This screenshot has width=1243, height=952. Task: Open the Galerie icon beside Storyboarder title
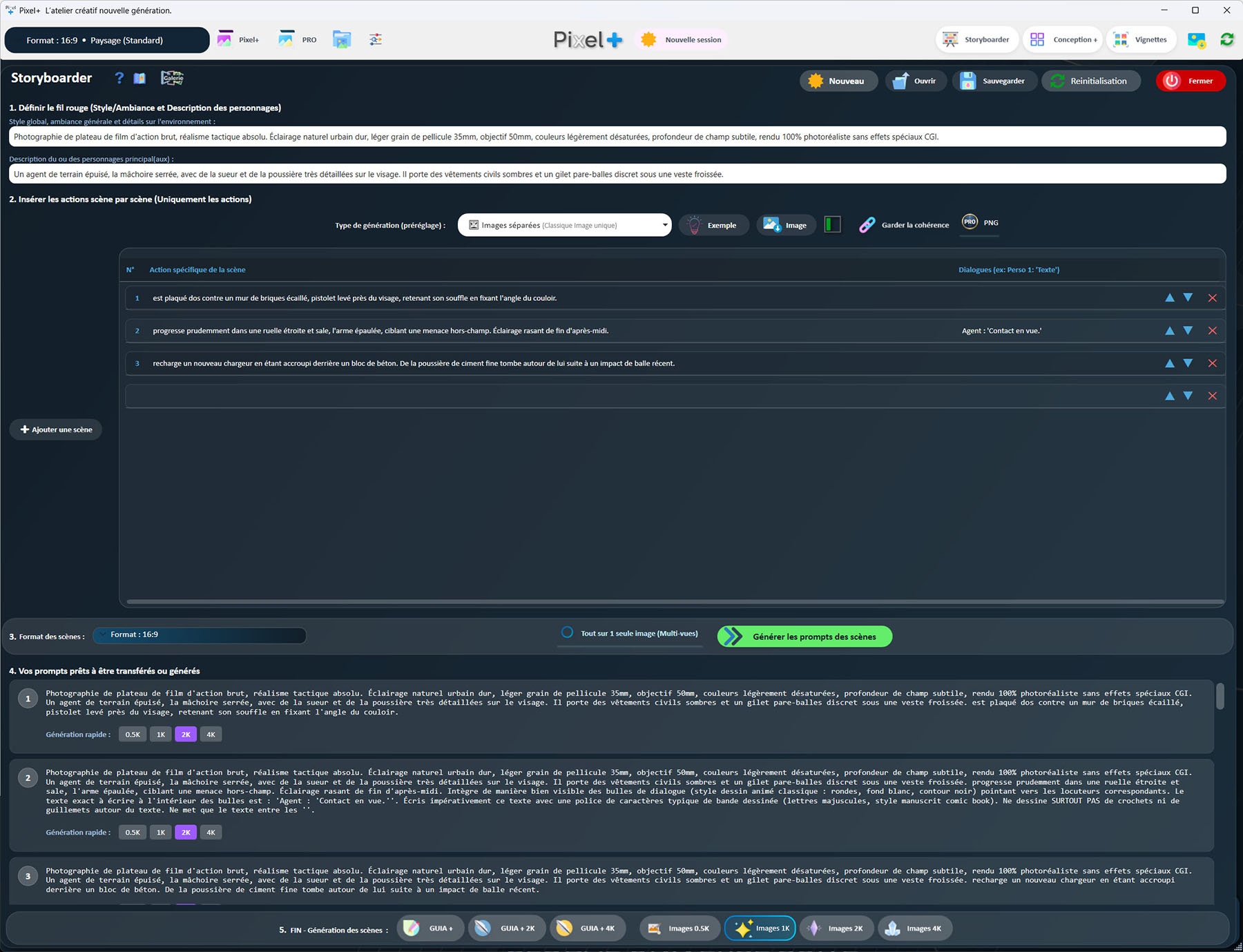point(172,78)
